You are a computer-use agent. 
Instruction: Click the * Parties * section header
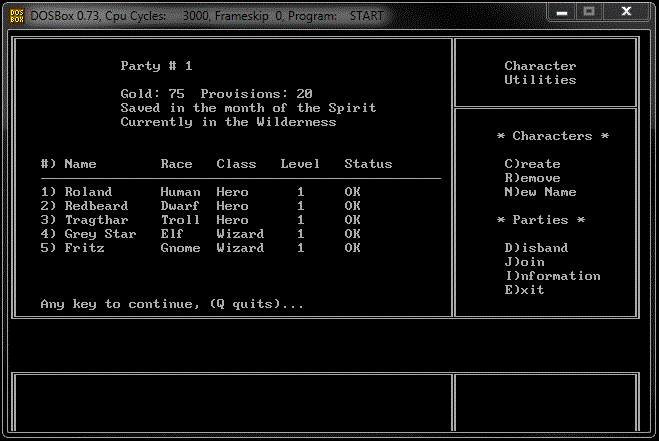[540, 220]
